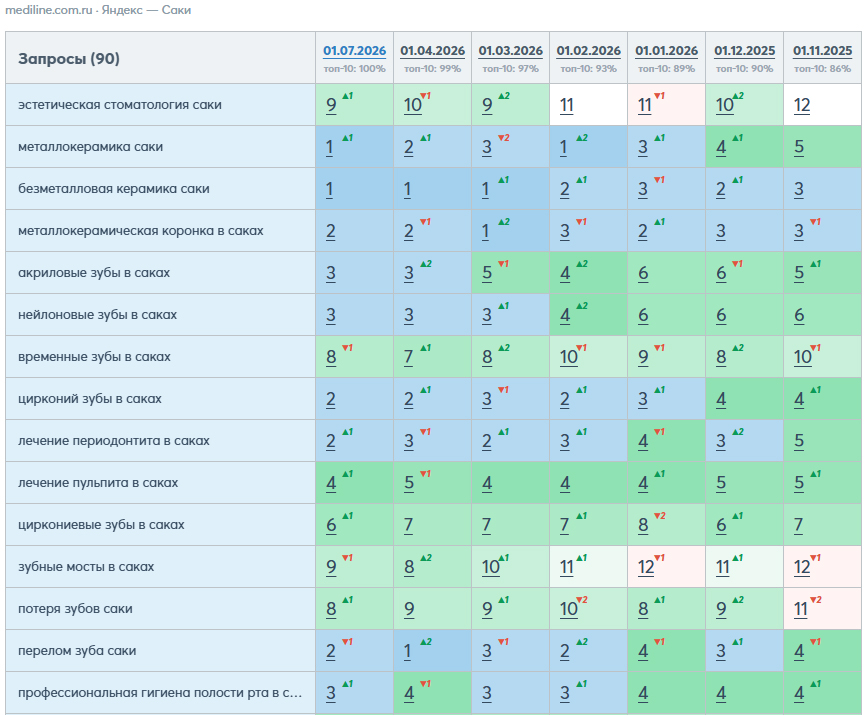Open position 9 for эстетическая стоматология on 01.07.2026
This screenshot has height=715, width=866.
(331, 105)
